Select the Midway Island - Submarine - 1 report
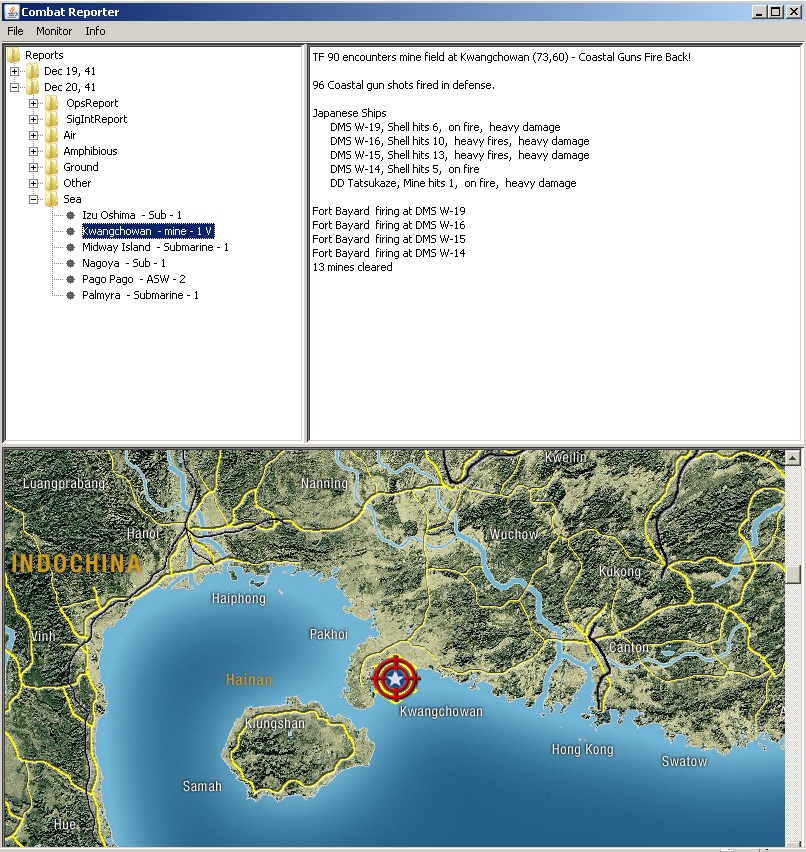Image resolution: width=806 pixels, height=852 pixels. (x=155, y=247)
